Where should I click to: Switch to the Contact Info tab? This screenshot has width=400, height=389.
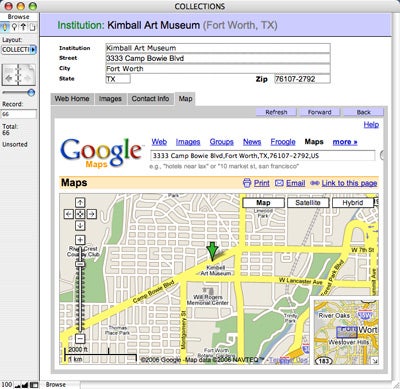150,99
